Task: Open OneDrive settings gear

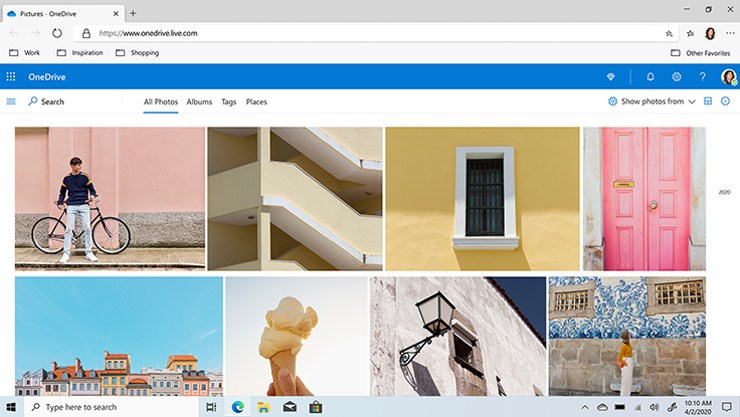Action: click(x=676, y=77)
